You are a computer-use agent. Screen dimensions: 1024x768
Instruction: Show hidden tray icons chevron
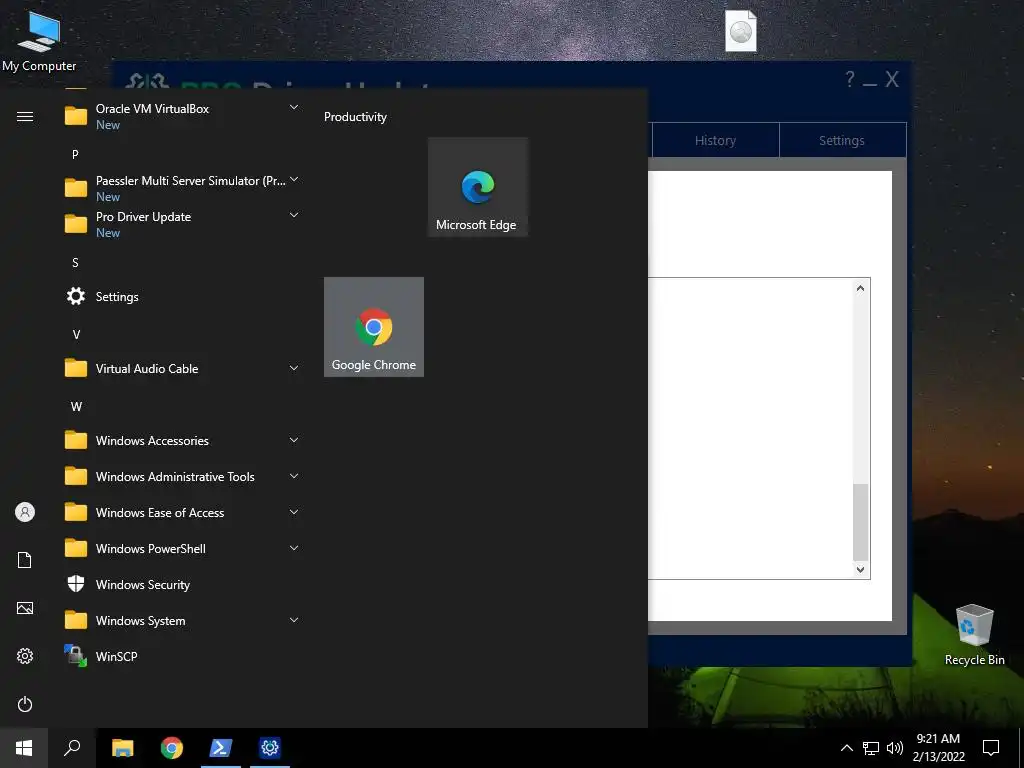[x=846, y=748]
